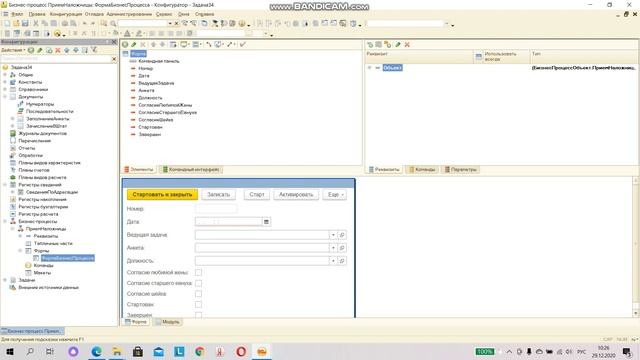This screenshot has width=640, height=360.
Task: Click the Move up arrow in form elements toolbar
Action: coord(153,44)
